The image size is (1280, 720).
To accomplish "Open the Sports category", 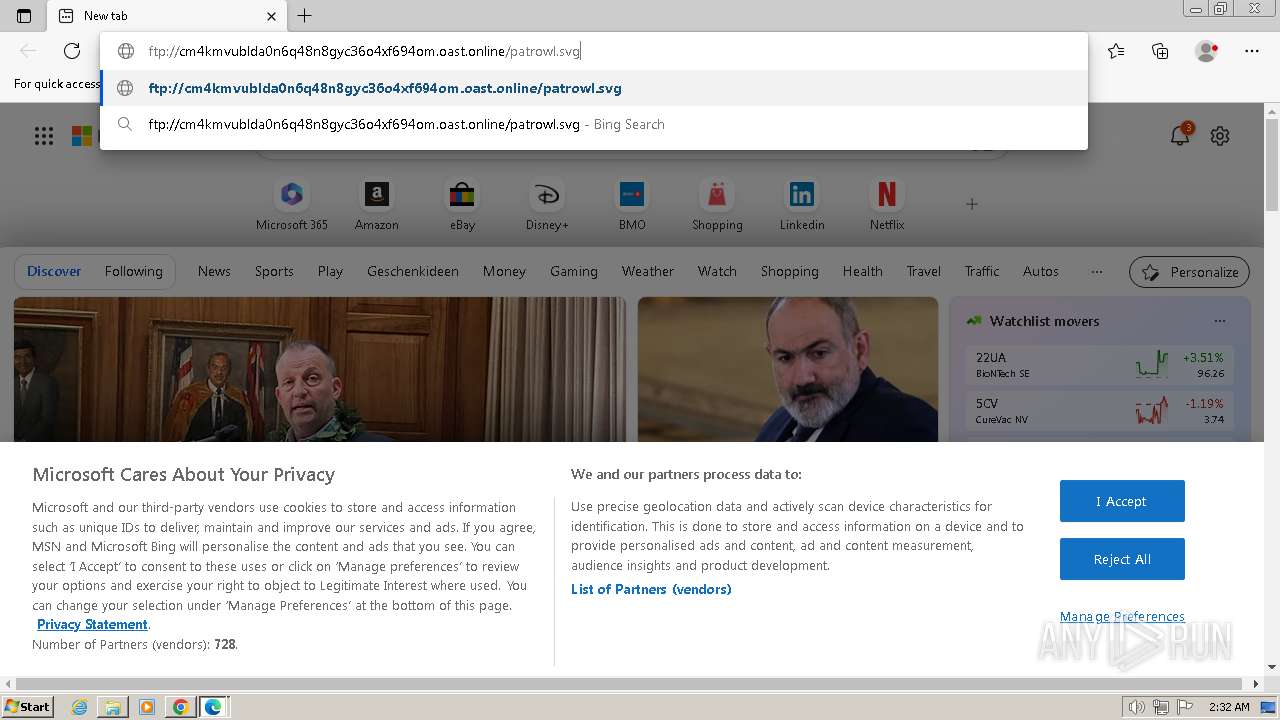I will tap(274, 271).
